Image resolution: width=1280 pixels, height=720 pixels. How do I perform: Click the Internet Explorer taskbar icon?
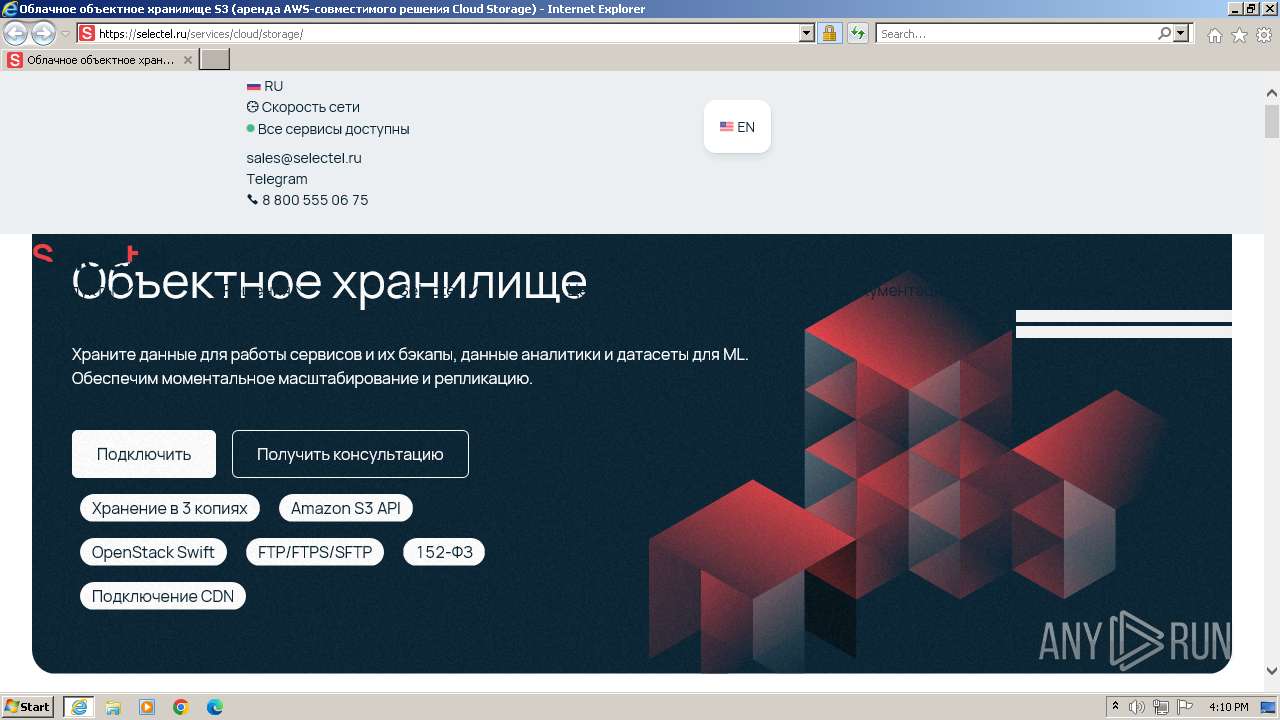[79, 707]
